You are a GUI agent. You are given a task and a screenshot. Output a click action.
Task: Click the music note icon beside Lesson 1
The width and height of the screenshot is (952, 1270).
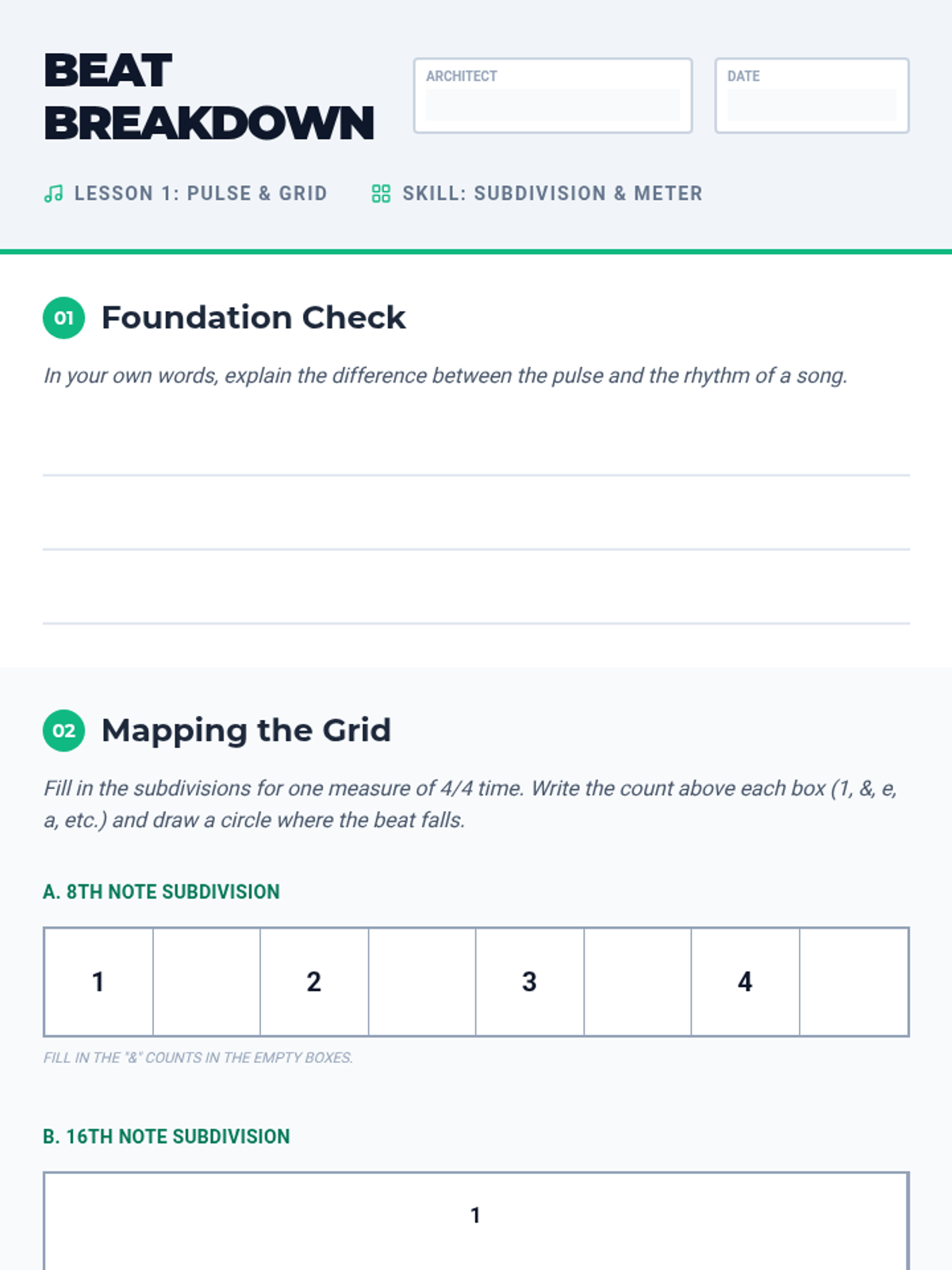[x=53, y=194]
